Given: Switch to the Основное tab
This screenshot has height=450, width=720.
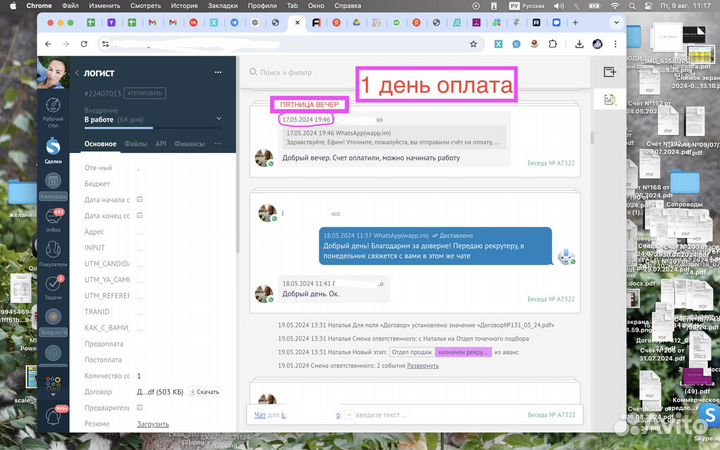Looking at the screenshot, I should point(100,144).
